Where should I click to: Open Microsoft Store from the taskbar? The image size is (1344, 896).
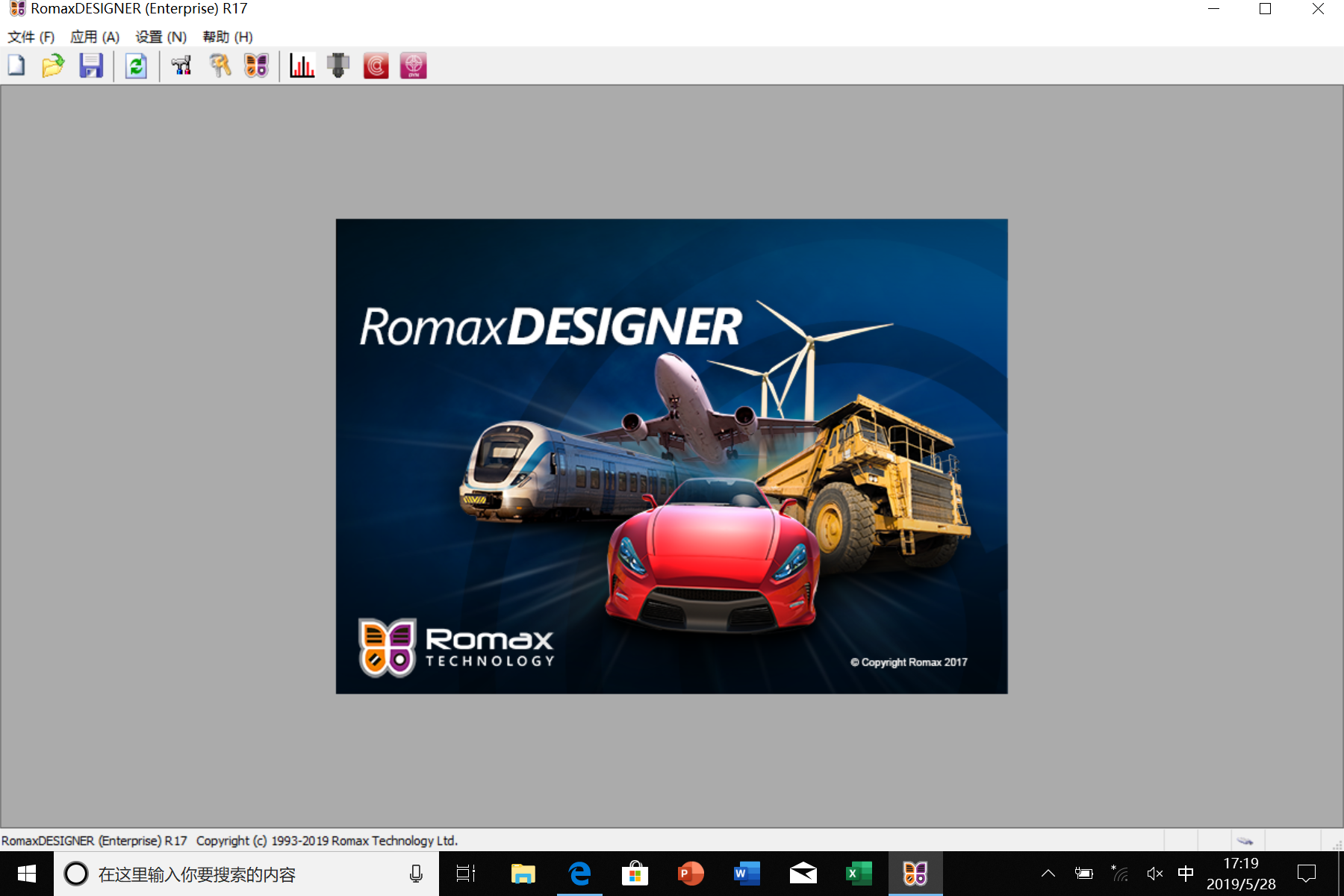pos(635,874)
